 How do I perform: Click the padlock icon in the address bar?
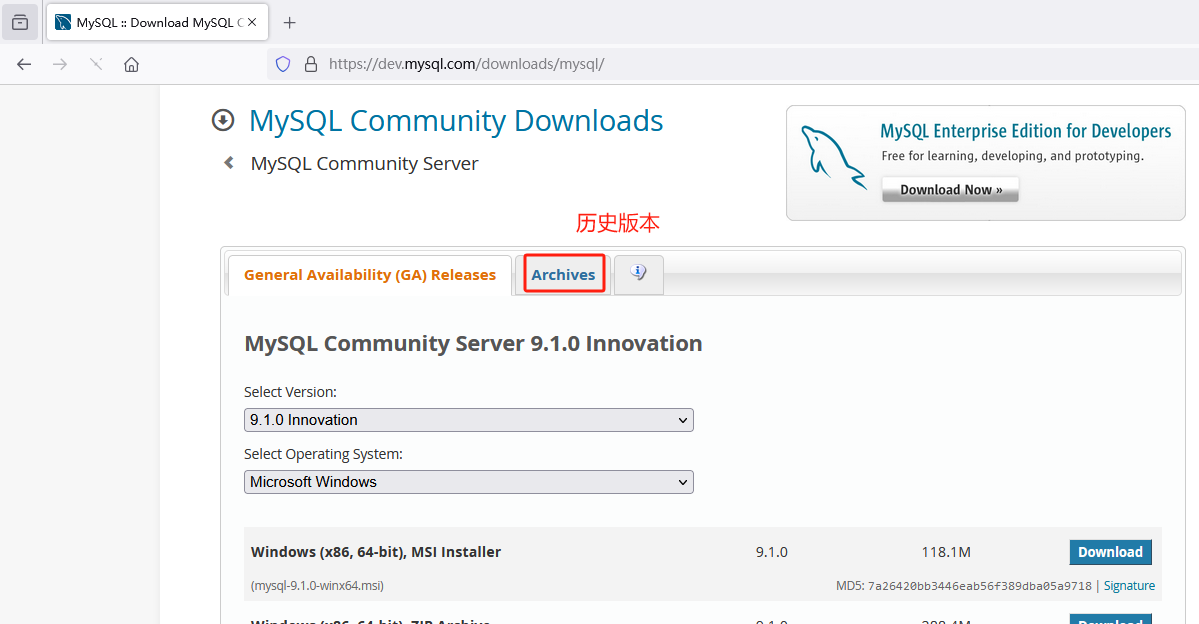[310, 63]
